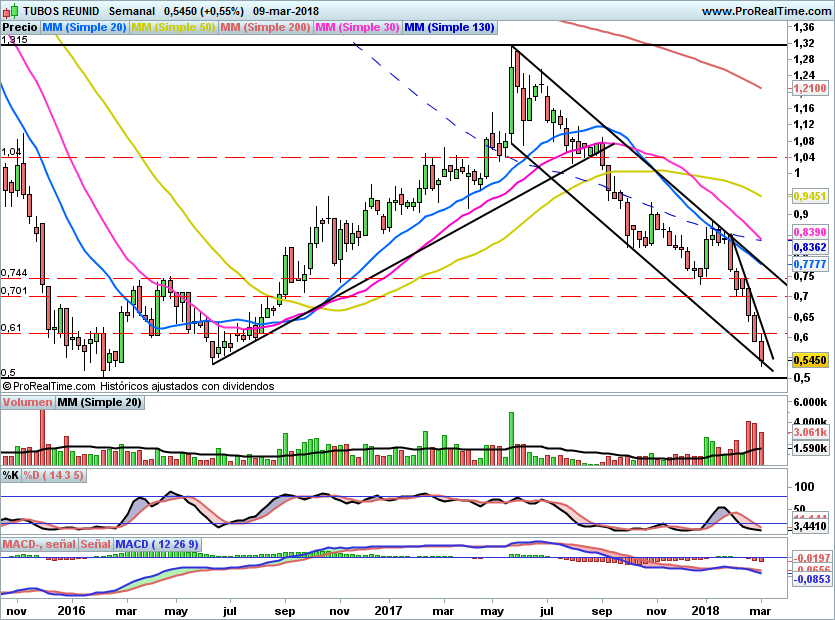Click the MM (Simple 20) price average label

(x=85, y=28)
